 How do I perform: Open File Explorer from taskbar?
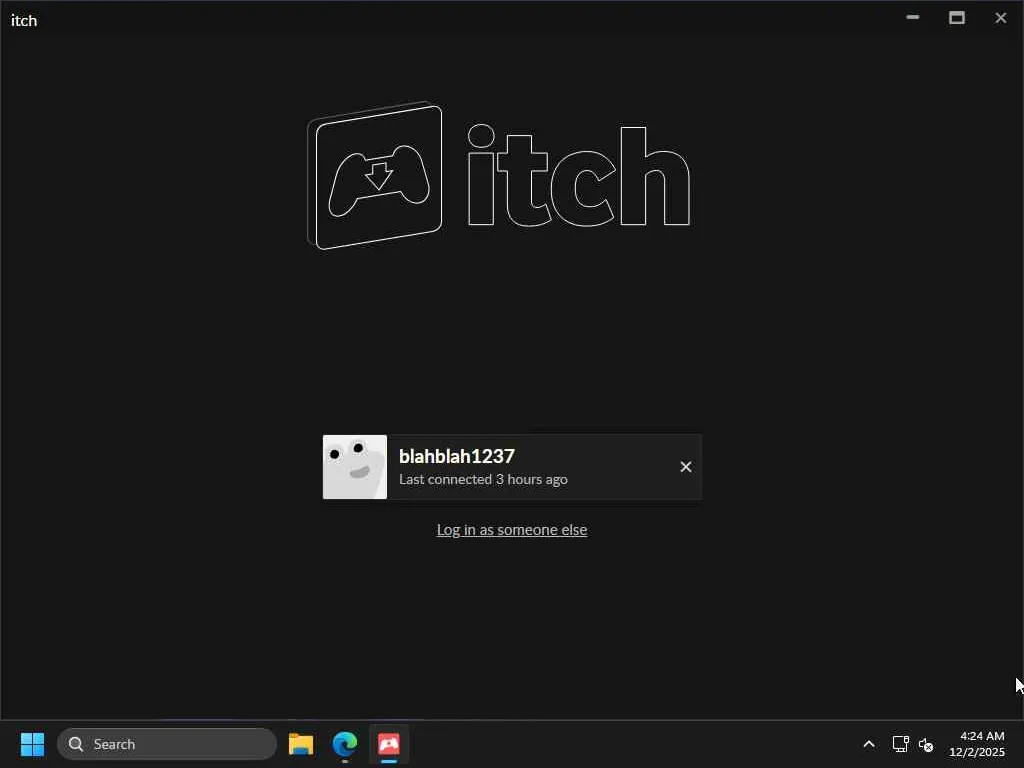[x=301, y=744]
